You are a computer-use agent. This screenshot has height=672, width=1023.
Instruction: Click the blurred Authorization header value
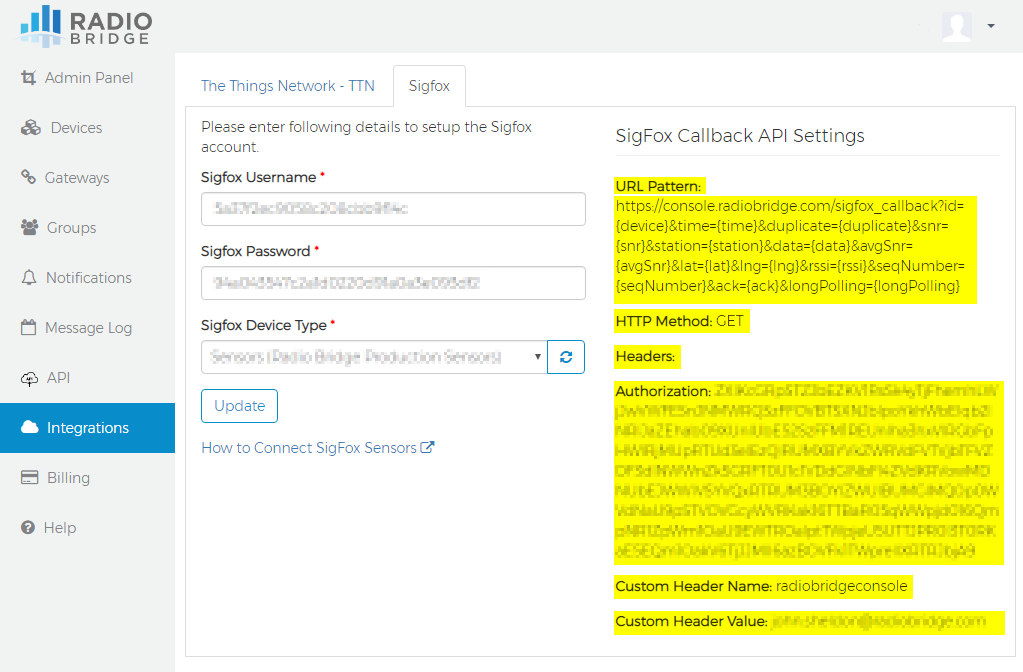pyautogui.click(x=807, y=472)
